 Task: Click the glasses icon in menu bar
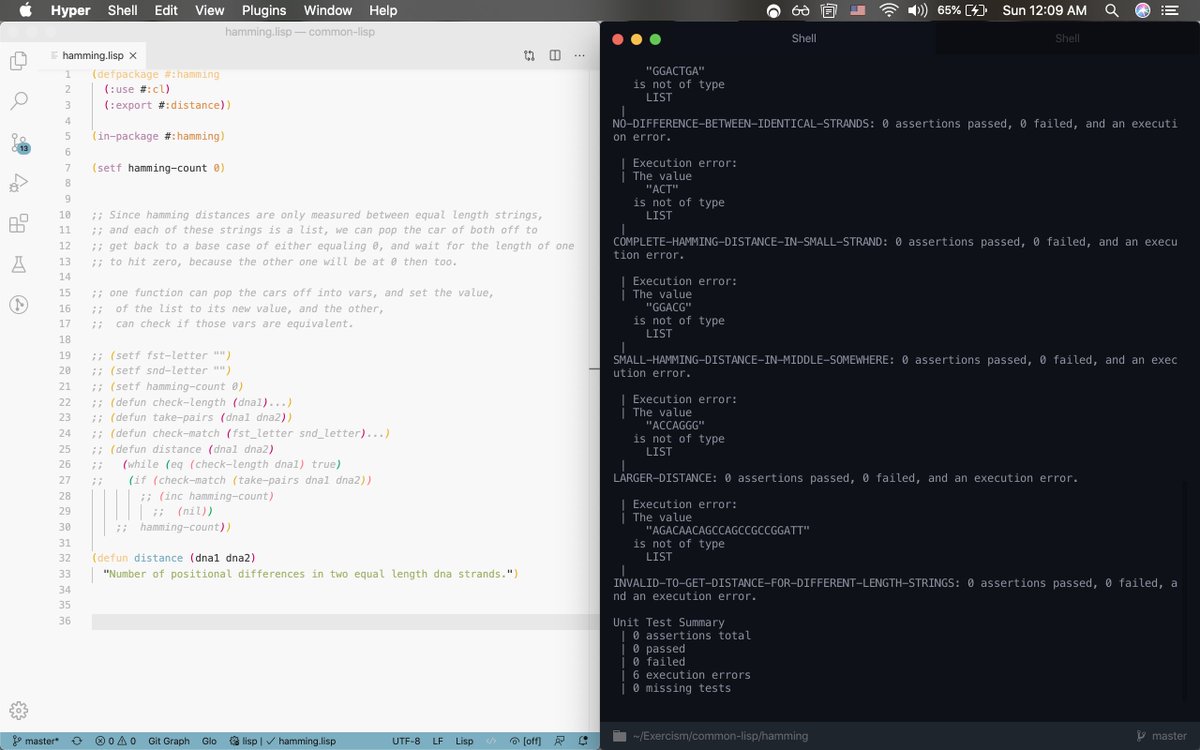point(800,10)
